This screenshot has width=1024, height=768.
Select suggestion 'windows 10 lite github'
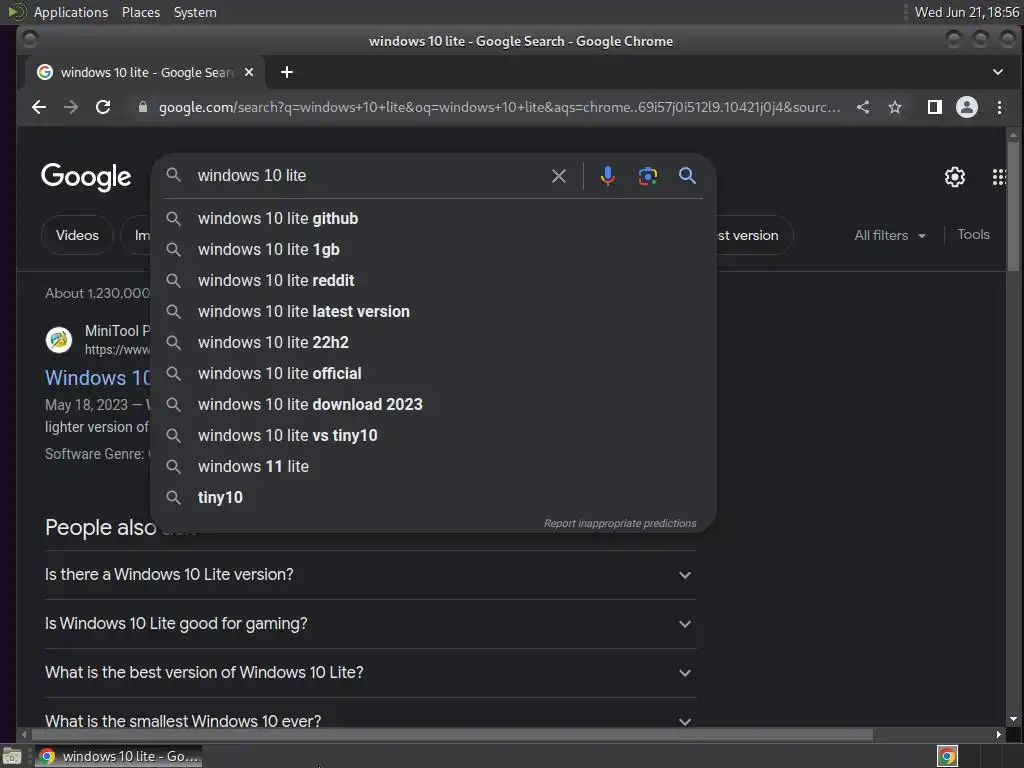[x=434, y=219]
